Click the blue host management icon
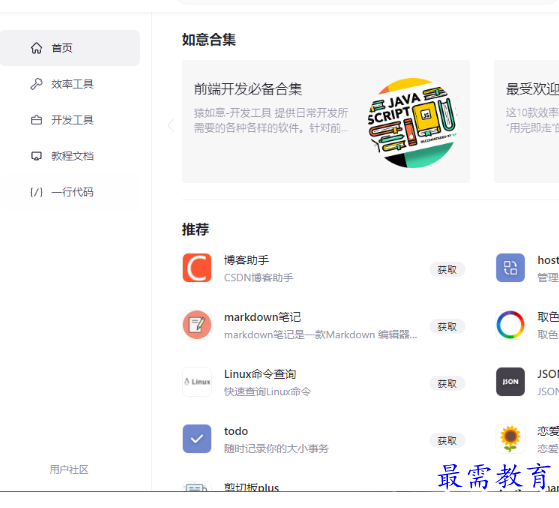The width and height of the screenshot is (559, 508). pos(510,268)
